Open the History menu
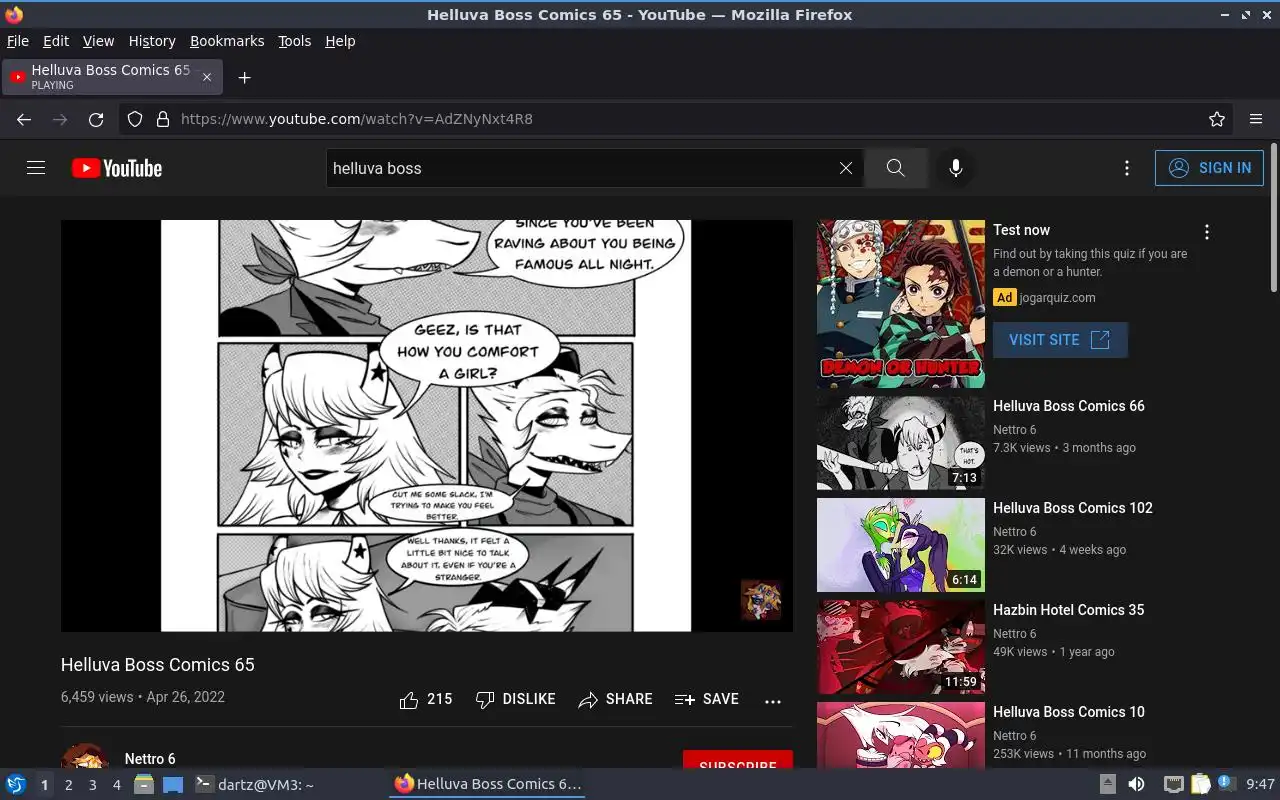Viewport: 1280px width, 800px height. pos(152,41)
